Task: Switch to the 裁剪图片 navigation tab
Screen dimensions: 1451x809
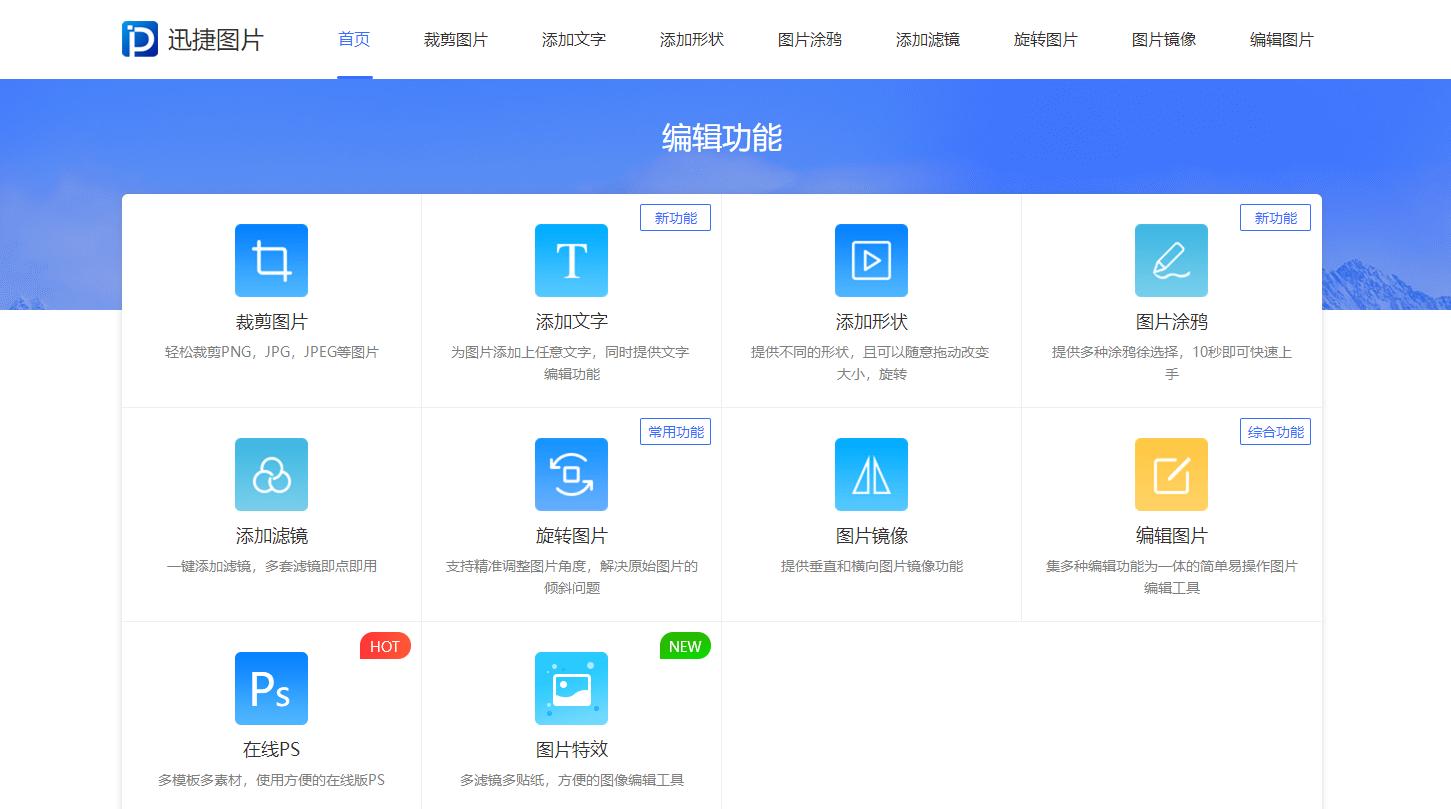Action: coord(455,39)
